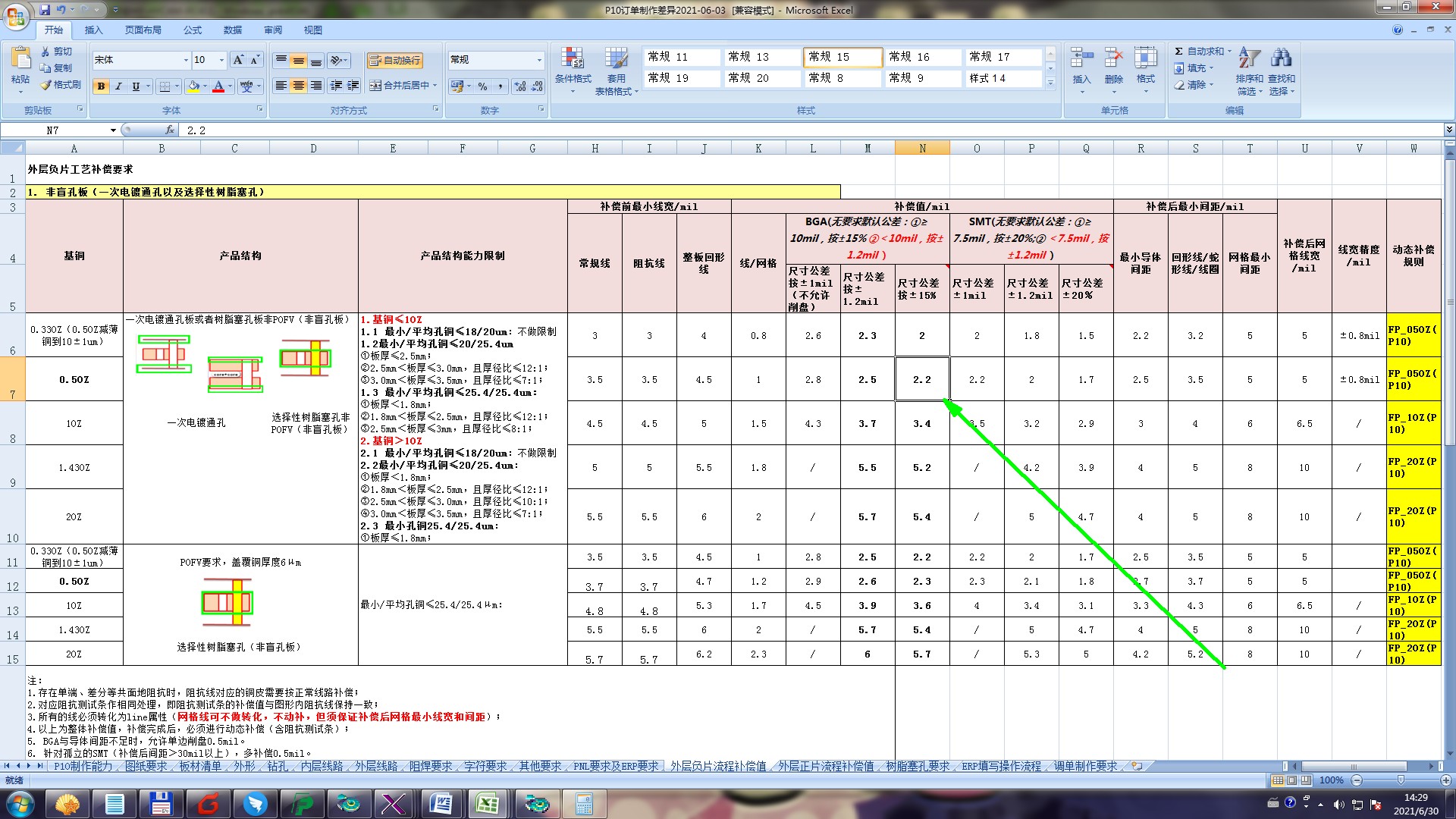Click the Increase Font Size icon
The image size is (1456, 819).
point(238,60)
